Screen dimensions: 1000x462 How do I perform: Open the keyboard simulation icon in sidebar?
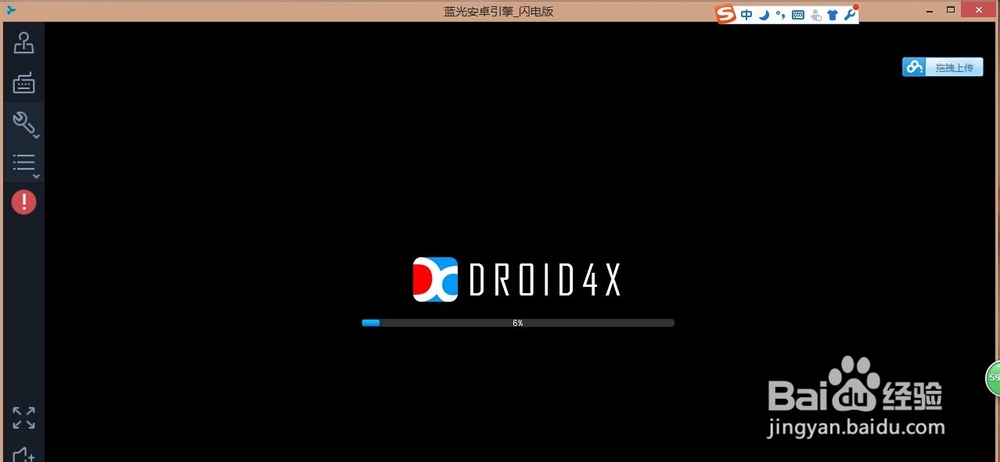pyautogui.click(x=24, y=83)
